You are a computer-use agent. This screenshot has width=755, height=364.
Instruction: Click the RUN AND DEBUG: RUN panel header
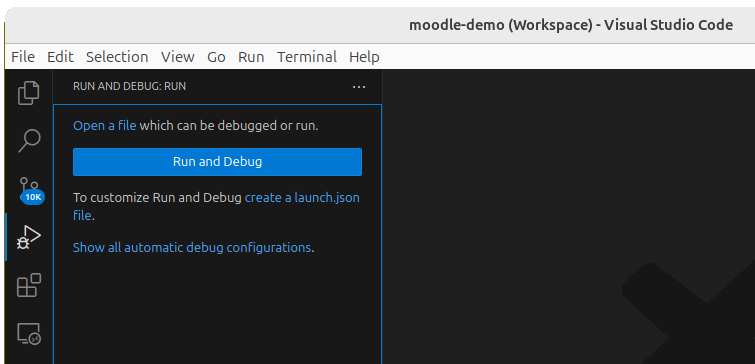click(x=130, y=87)
